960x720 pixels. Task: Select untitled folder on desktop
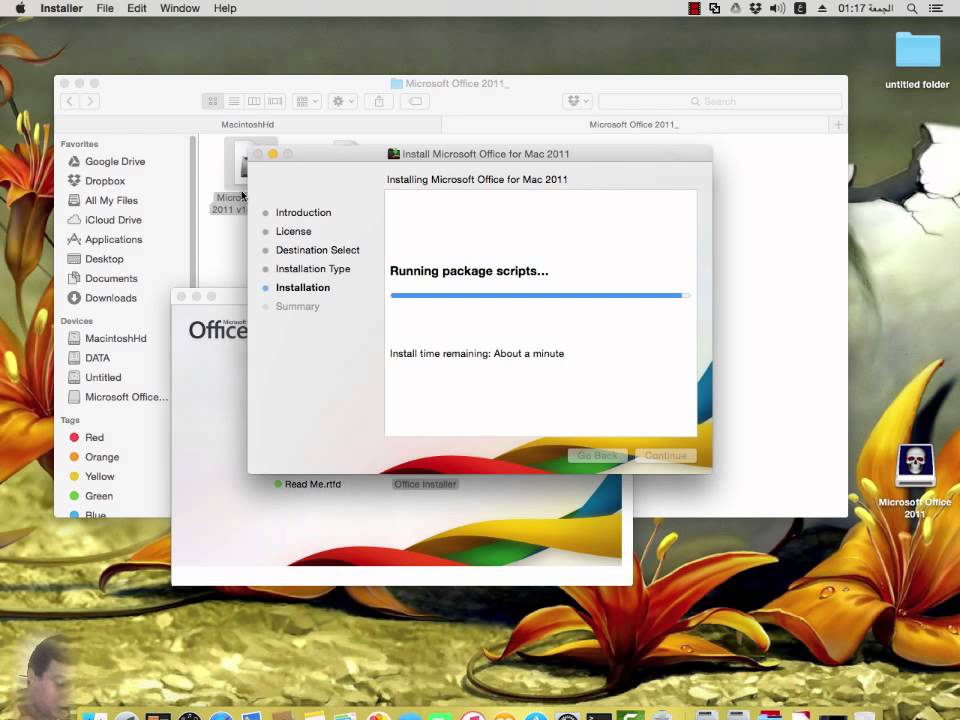tap(917, 60)
